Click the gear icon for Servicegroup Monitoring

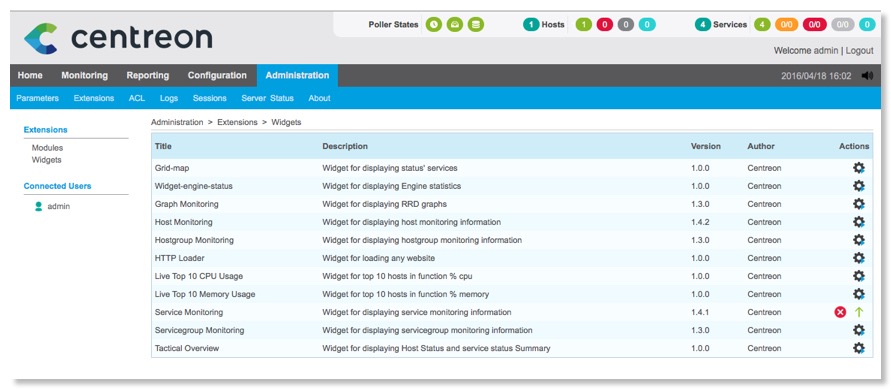tap(859, 330)
